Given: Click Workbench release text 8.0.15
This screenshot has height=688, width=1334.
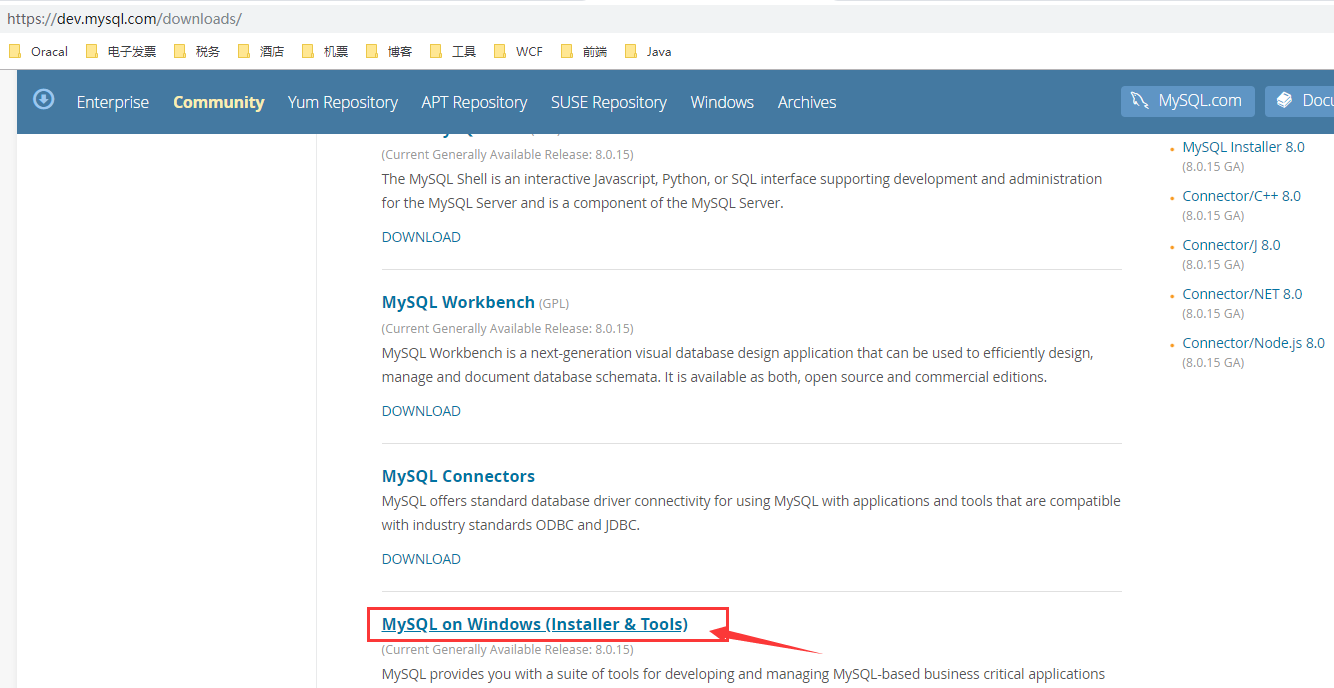Looking at the screenshot, I should tap(507, 329).
